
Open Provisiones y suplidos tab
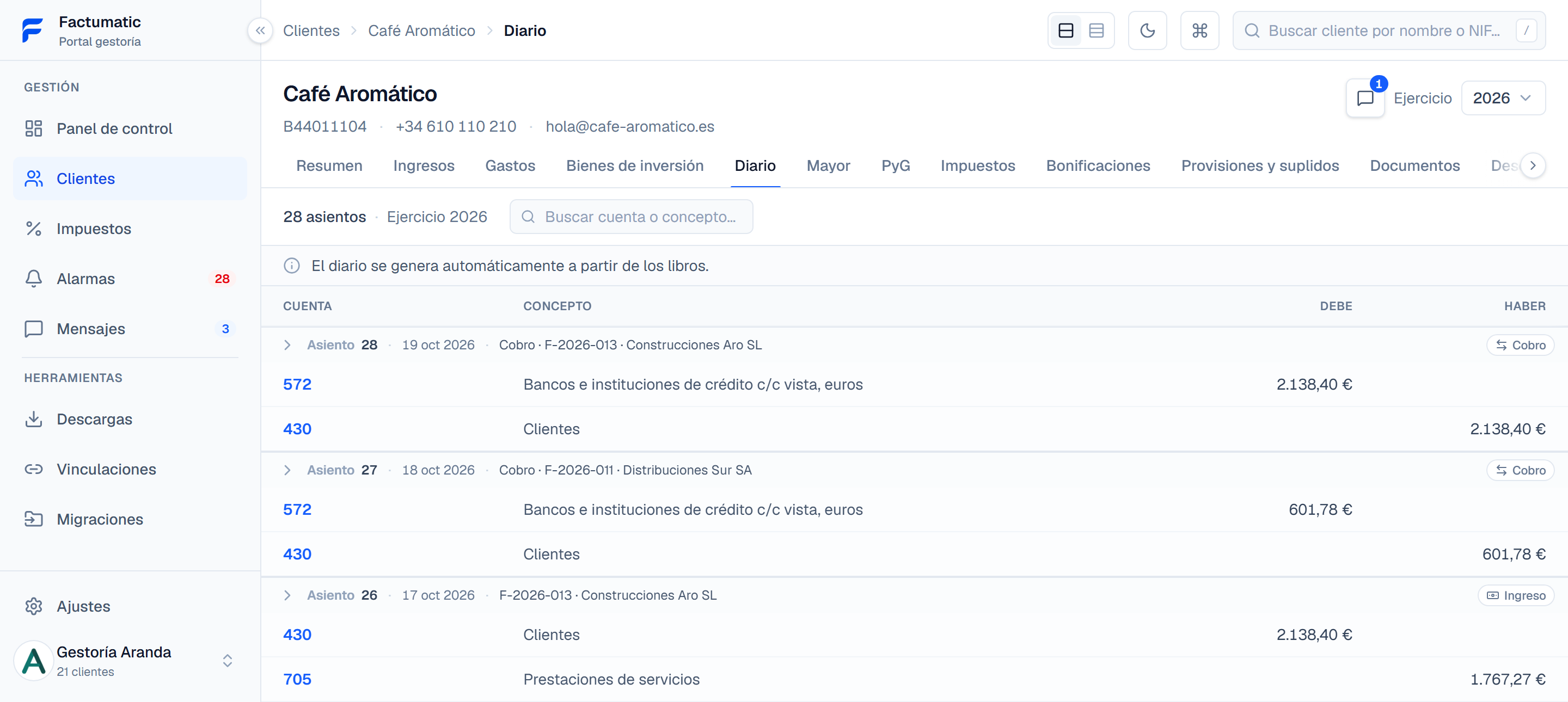pyautogui.click(x=1259, y=165)
